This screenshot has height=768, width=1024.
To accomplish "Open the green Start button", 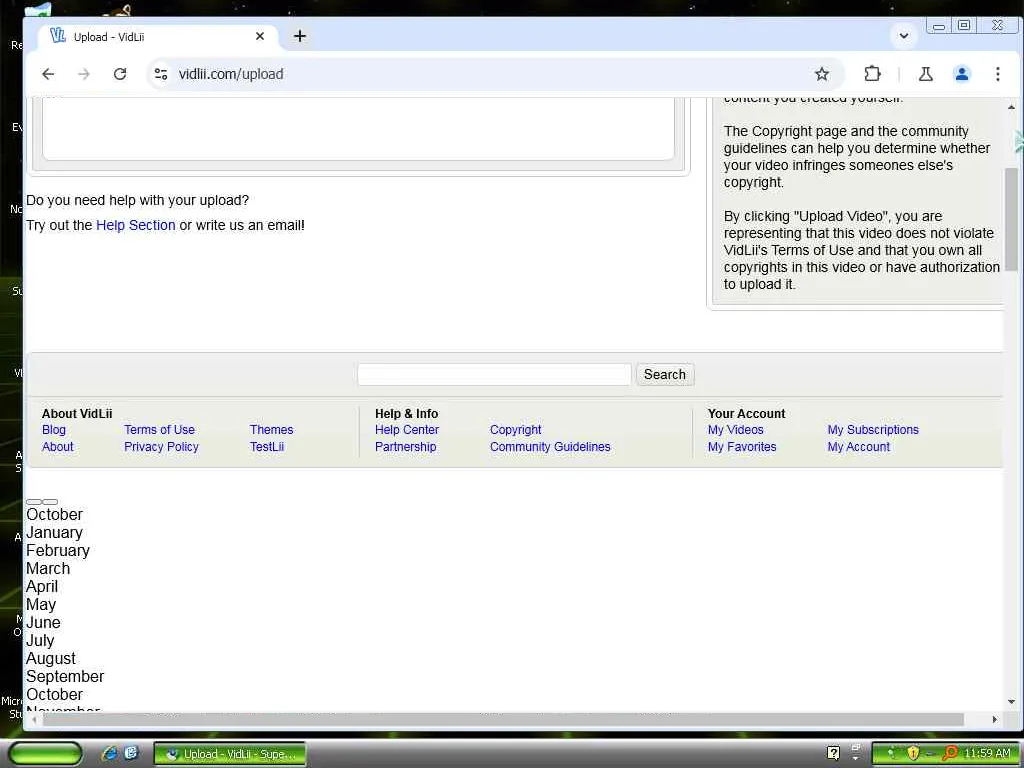I will tap(46, 754).
